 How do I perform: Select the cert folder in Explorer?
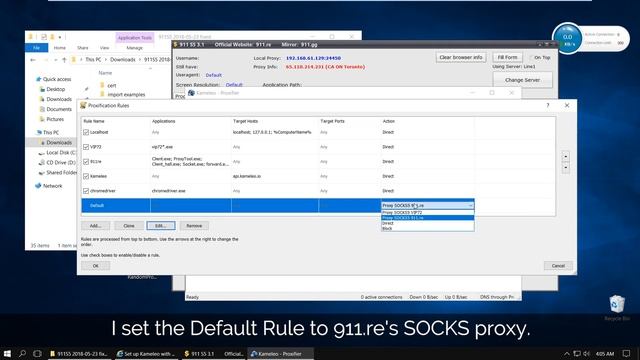click(x=108, y=85)
